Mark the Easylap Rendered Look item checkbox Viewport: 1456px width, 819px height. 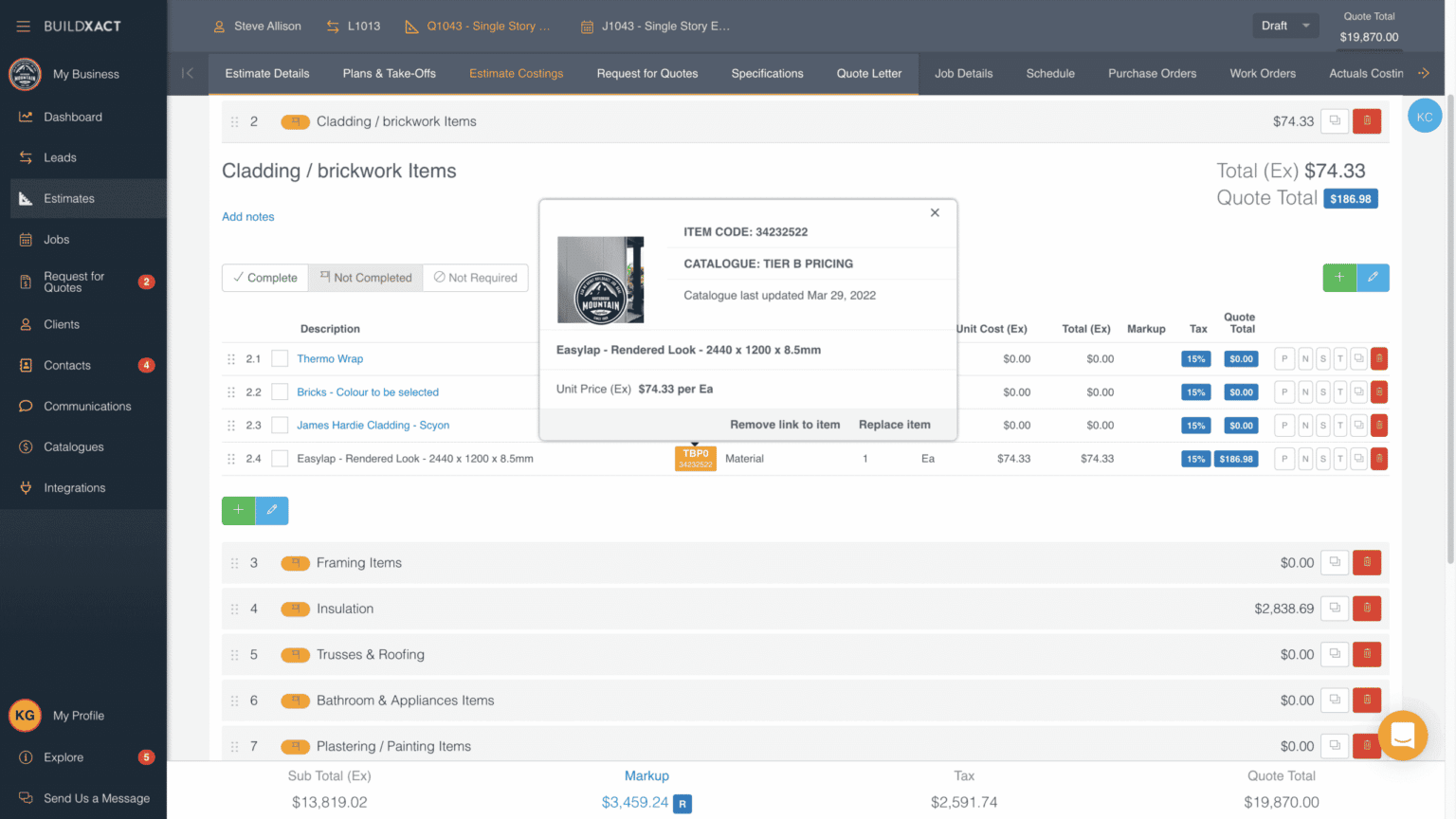(280, 458)
